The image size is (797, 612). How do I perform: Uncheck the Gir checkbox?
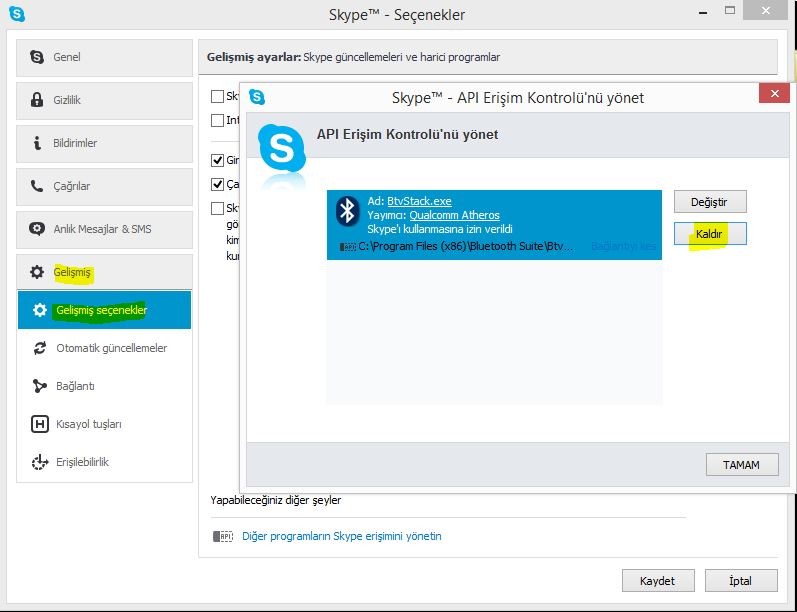coord(218,160)
